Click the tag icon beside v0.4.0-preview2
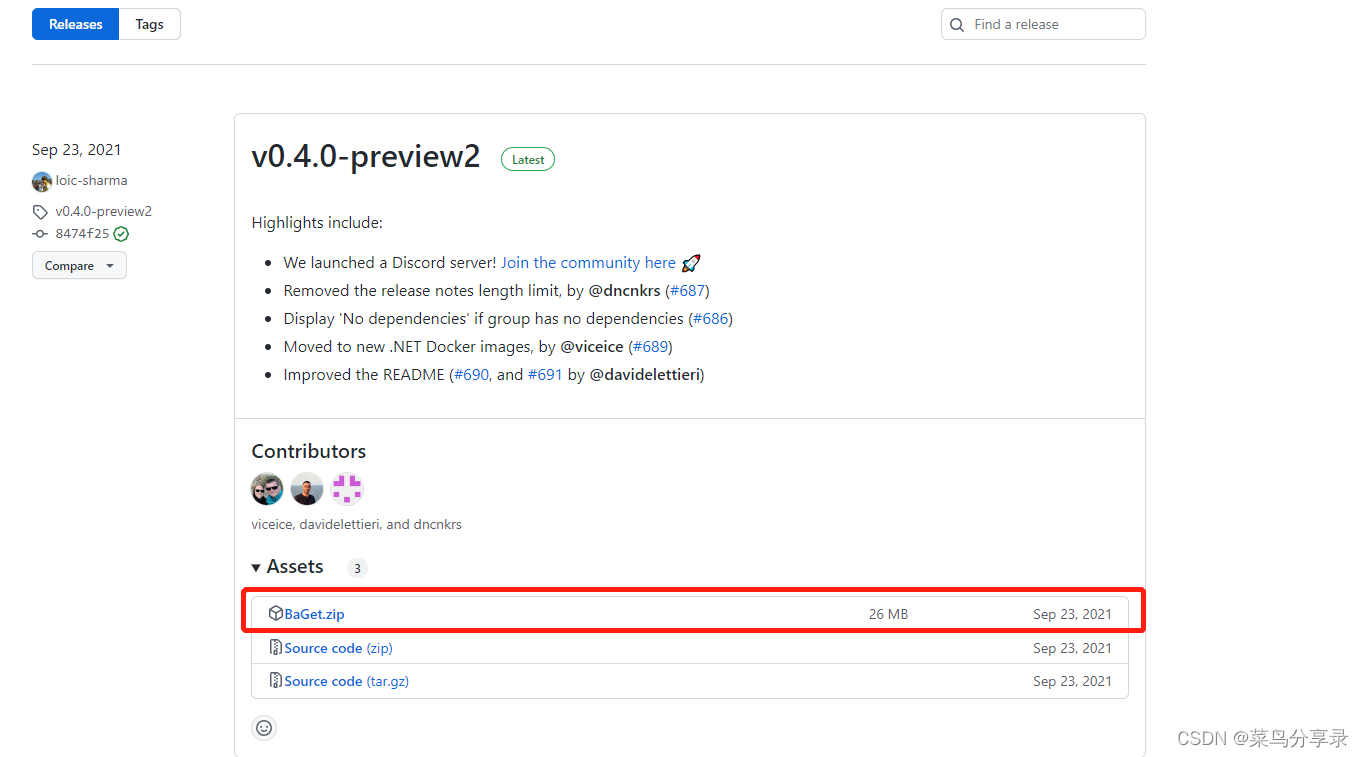This screenshot has height=757, width=1364. pos(40,212)
